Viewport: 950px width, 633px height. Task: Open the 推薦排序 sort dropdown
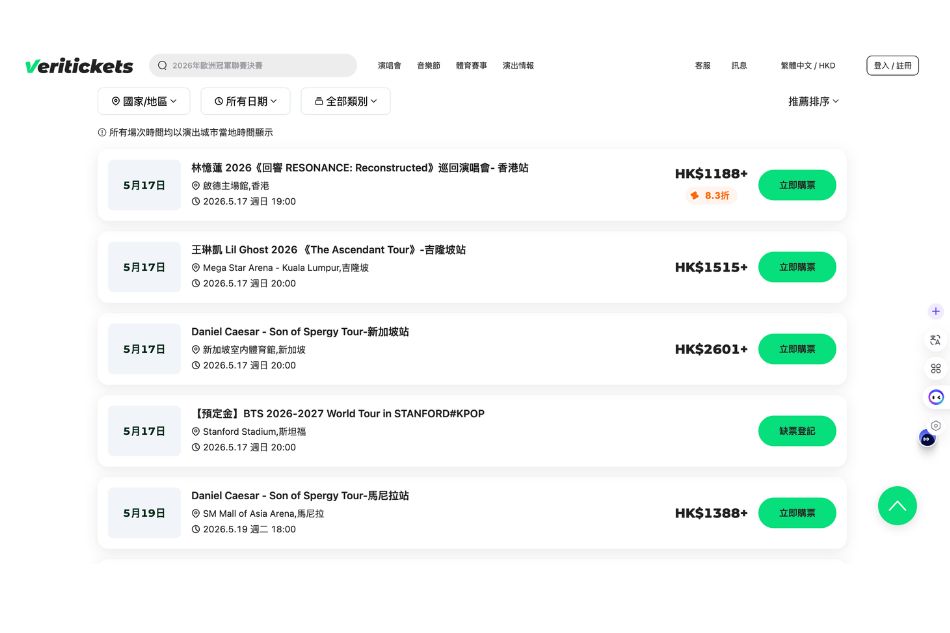(813, 101)
